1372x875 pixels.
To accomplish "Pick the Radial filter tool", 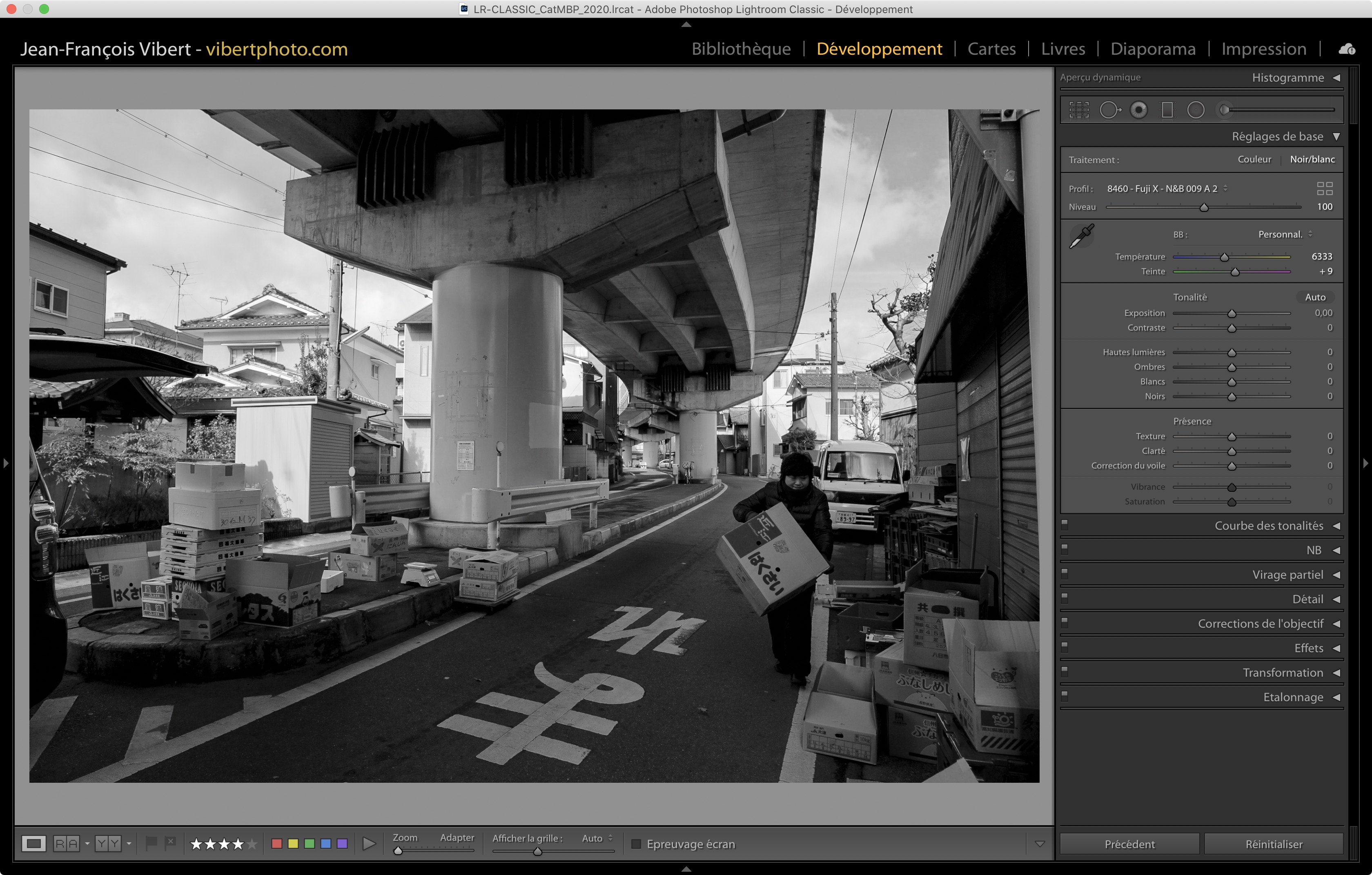I will pyautogui.click(x=1195, y=110).
